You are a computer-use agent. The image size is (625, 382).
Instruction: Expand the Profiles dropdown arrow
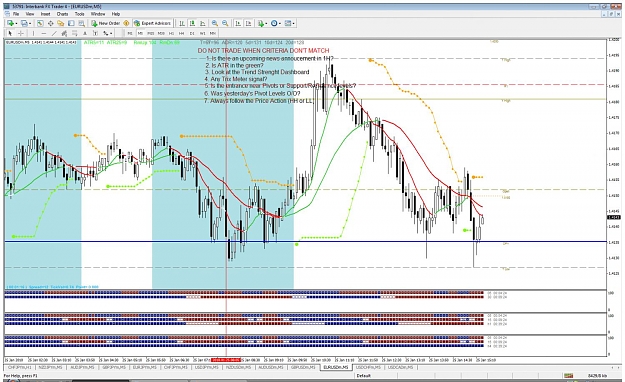pos(30,24)
